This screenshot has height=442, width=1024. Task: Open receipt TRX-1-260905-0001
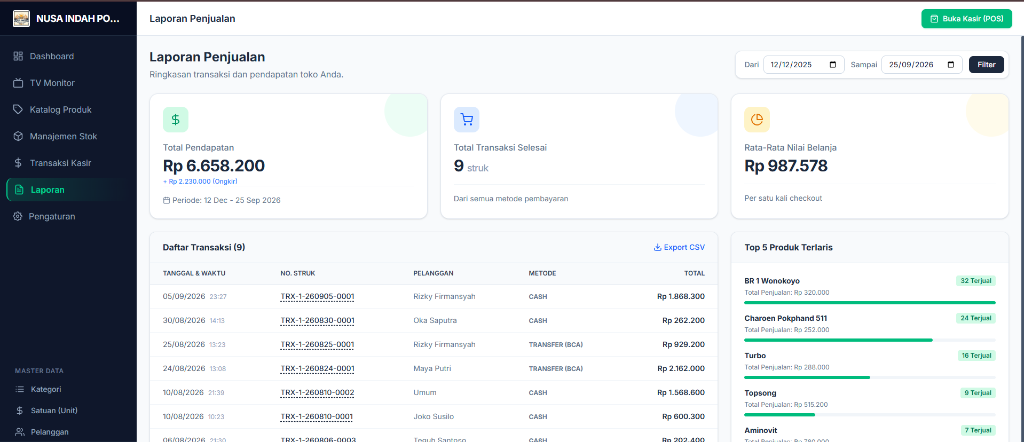click(317, 296)
